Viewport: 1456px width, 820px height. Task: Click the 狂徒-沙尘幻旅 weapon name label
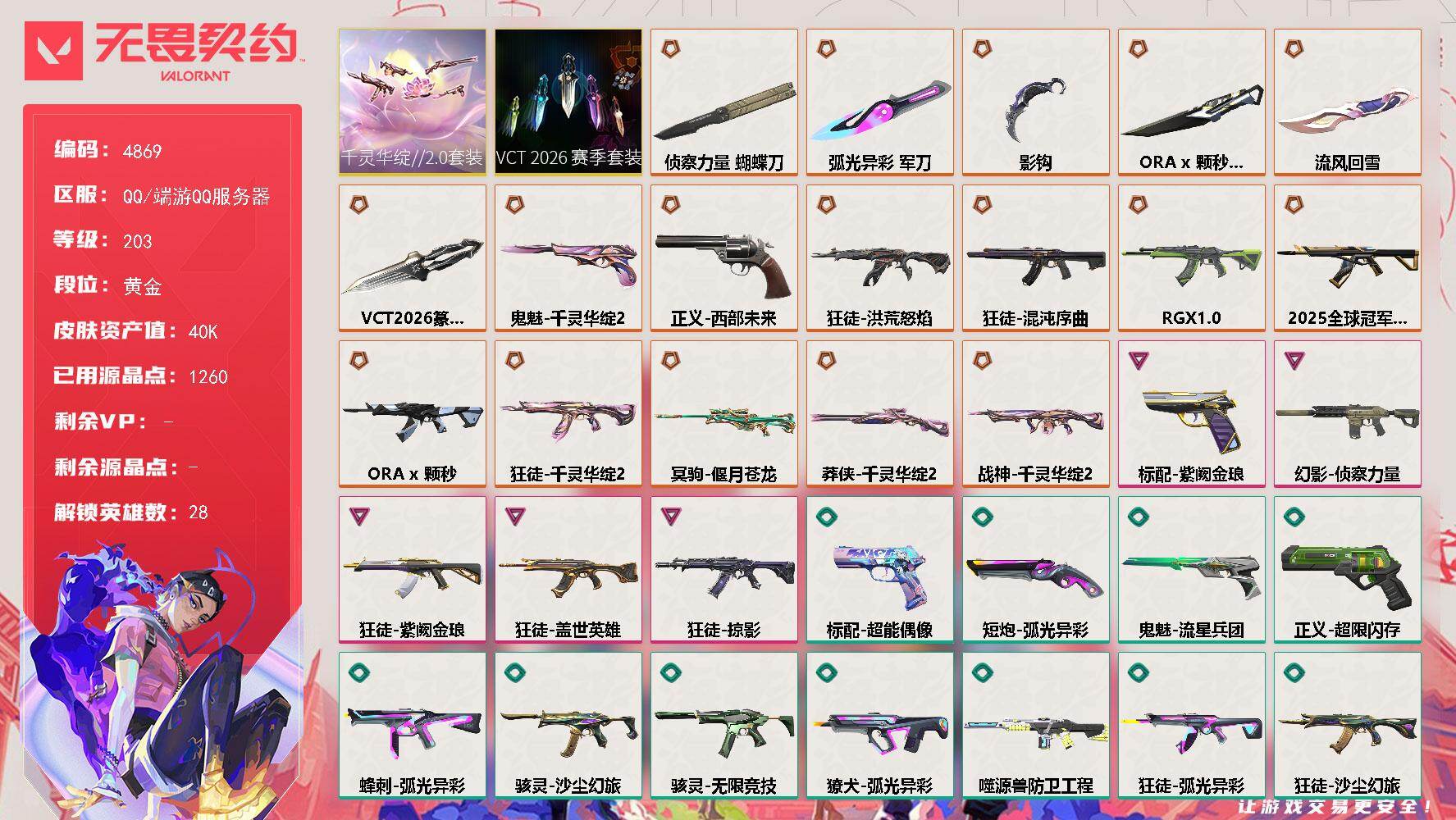1347,786
